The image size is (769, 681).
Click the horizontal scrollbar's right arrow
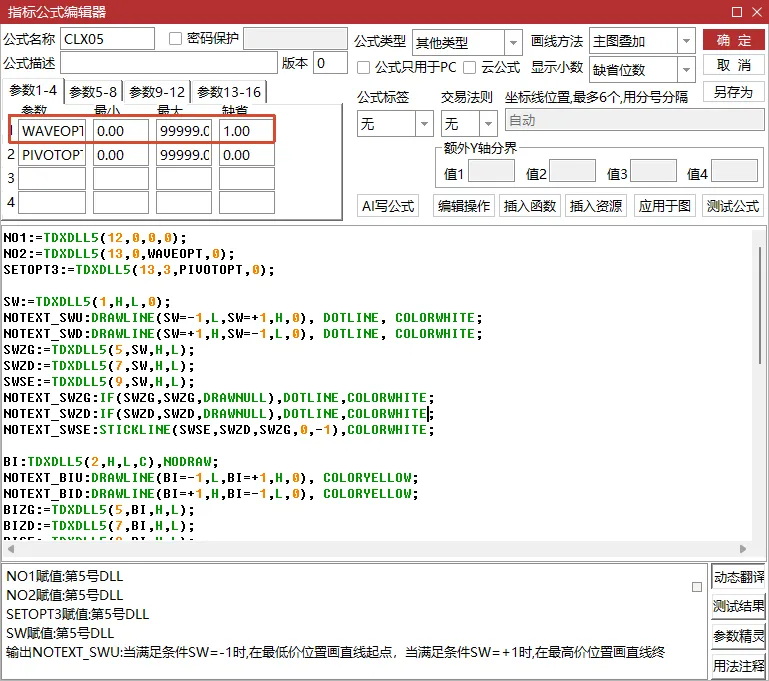click(743, 549)
